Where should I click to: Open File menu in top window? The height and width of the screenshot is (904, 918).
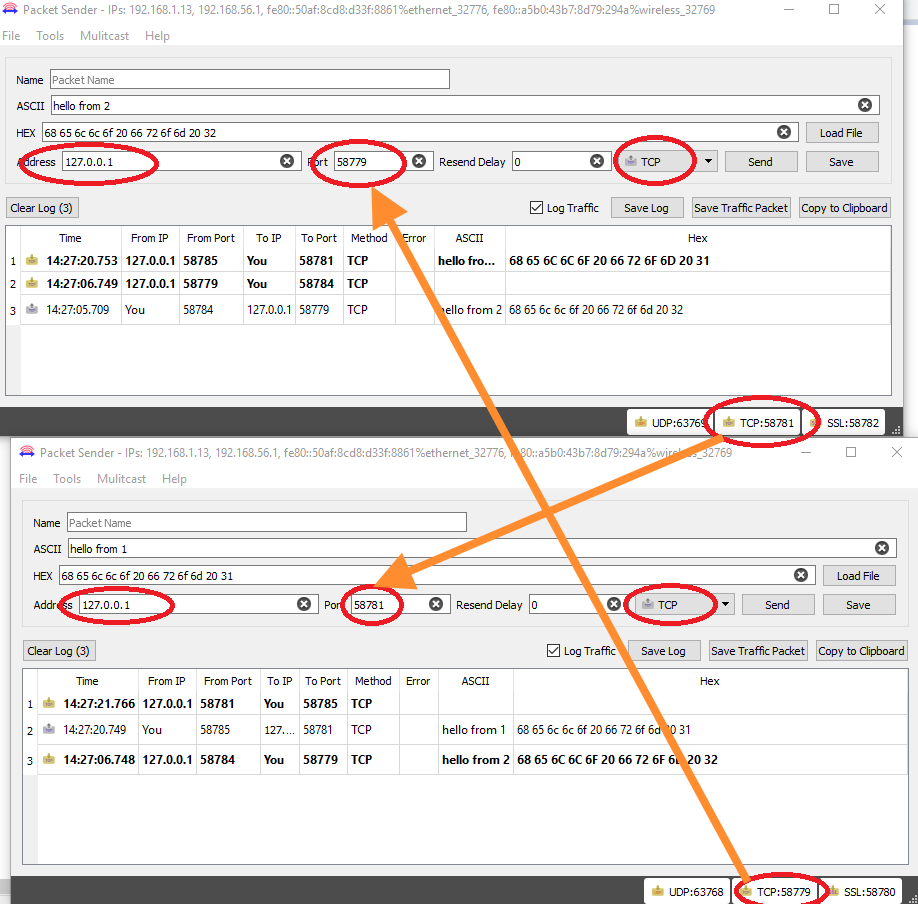(x=11, y=36)
